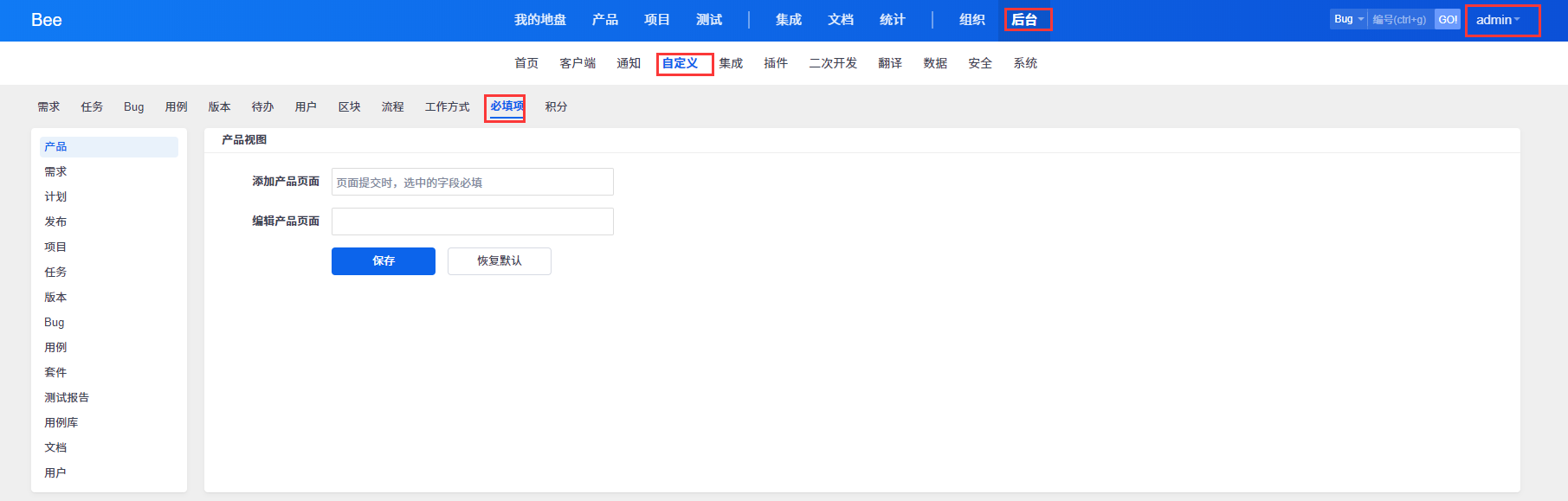Click the 保存 button

coord(384,261)
